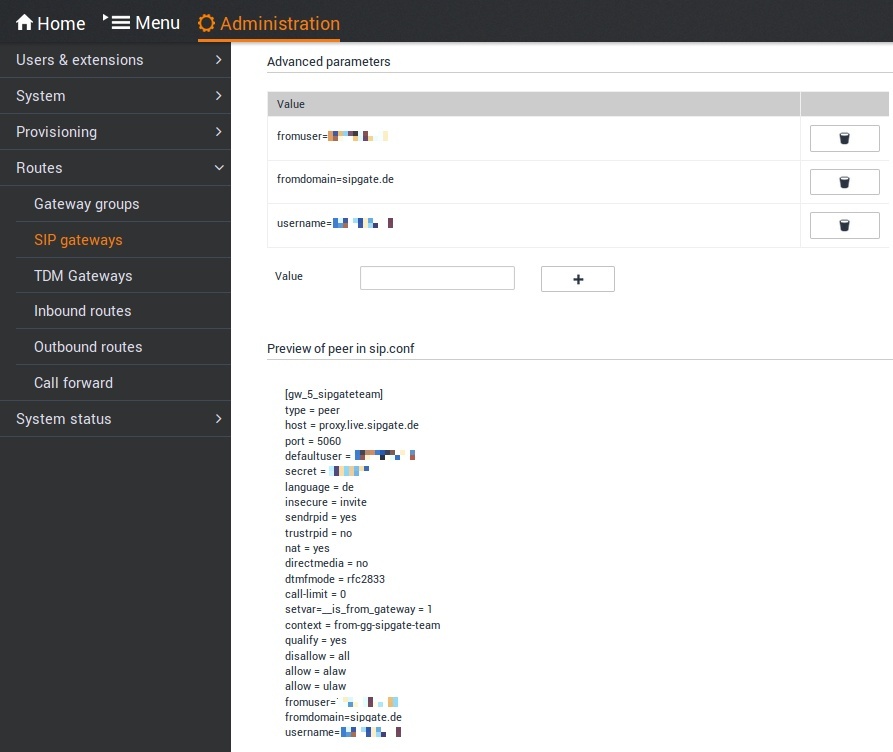This screenshot has height=752, width=893.
Task: Open Call forward settings
Action: click(x=73, y=383)
